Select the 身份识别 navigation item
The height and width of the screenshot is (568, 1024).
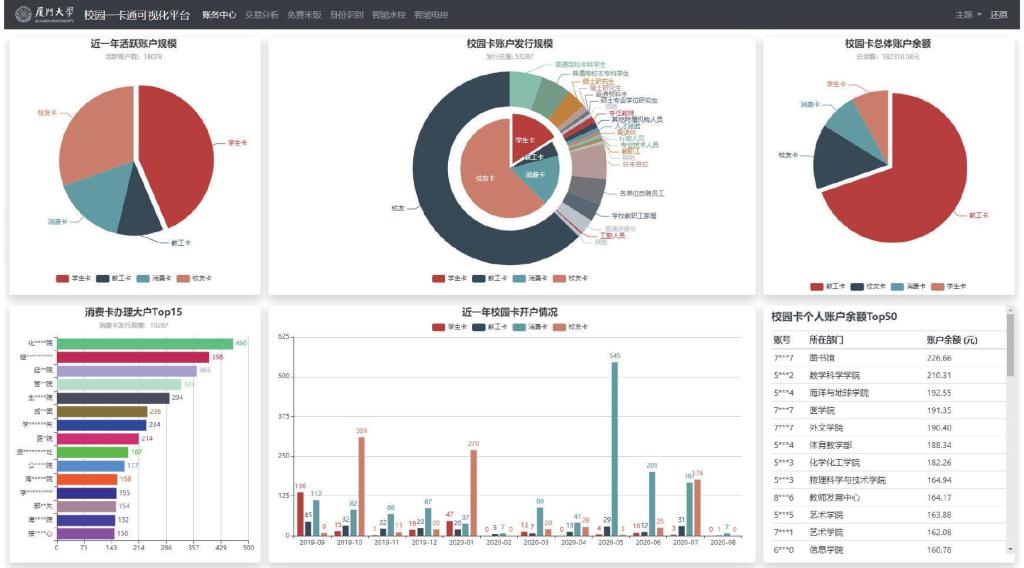tap(347, 15)
